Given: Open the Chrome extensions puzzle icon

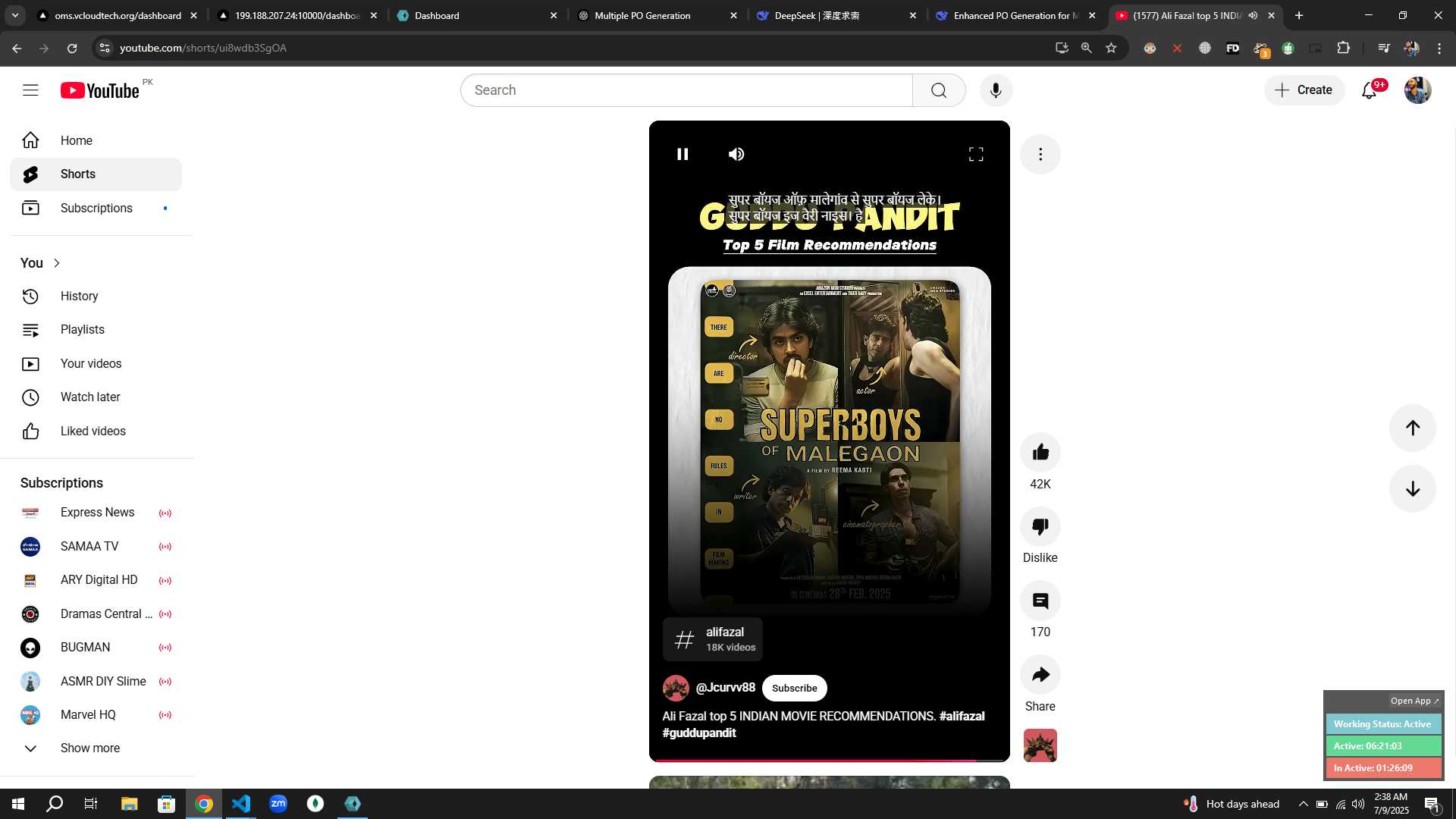Looking at the screenshot, I should 1343,48.
